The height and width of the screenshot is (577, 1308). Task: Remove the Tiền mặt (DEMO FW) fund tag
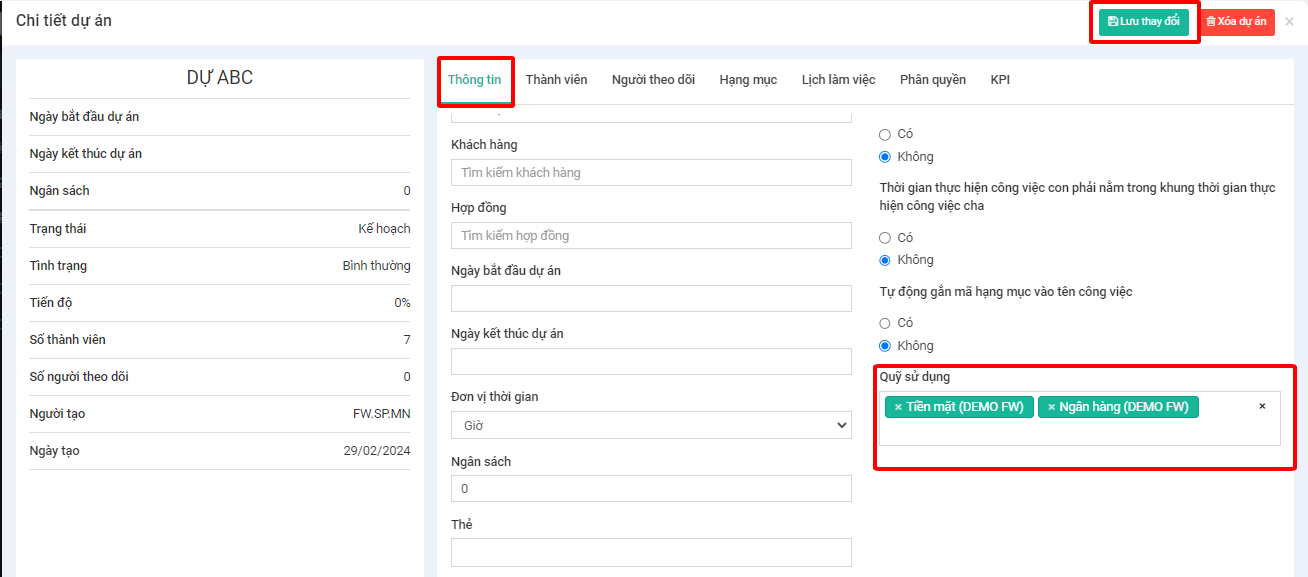(898, 407)
